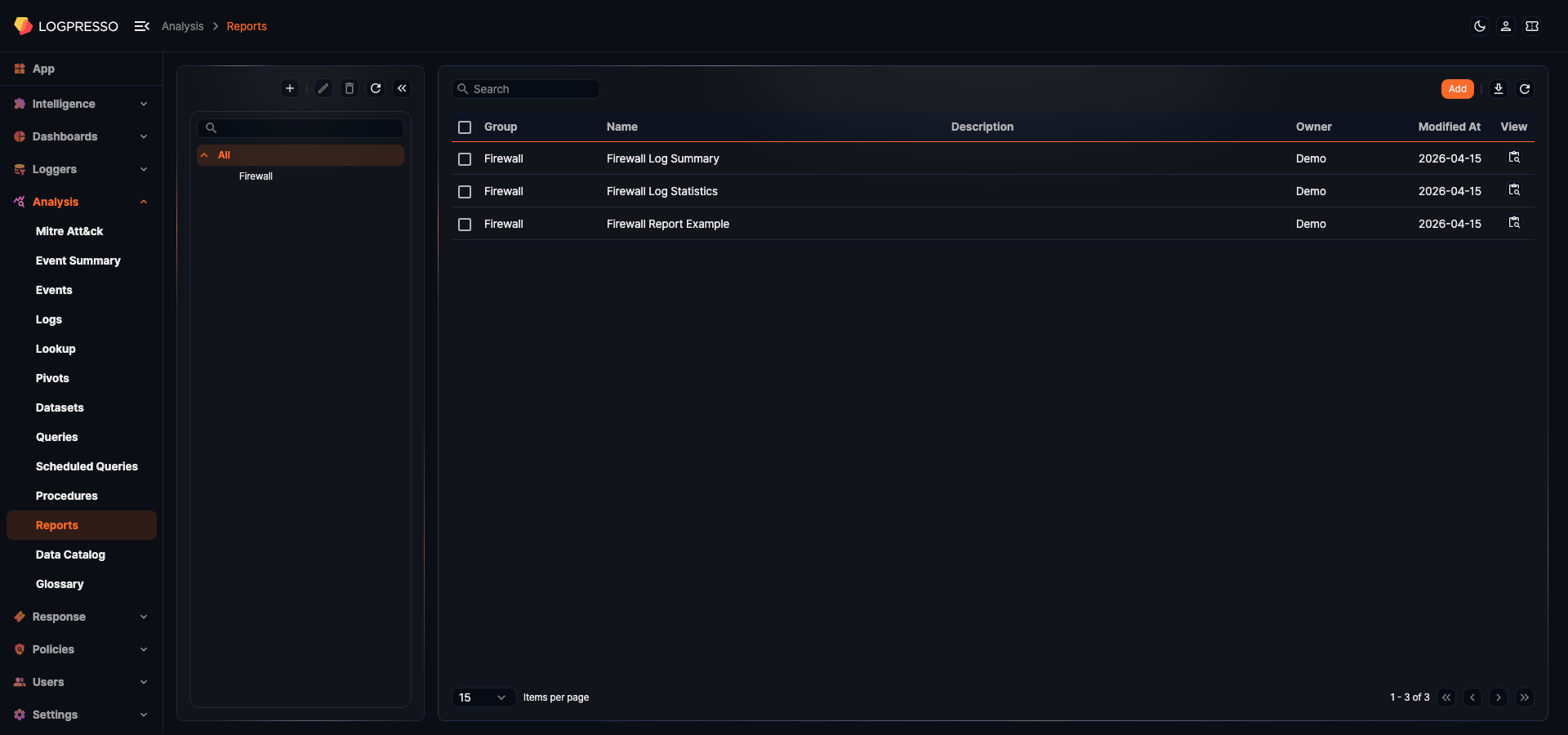1568x735 pixels.
Task: Delete group using the trash icon
Action: click(x=350, y=88)
